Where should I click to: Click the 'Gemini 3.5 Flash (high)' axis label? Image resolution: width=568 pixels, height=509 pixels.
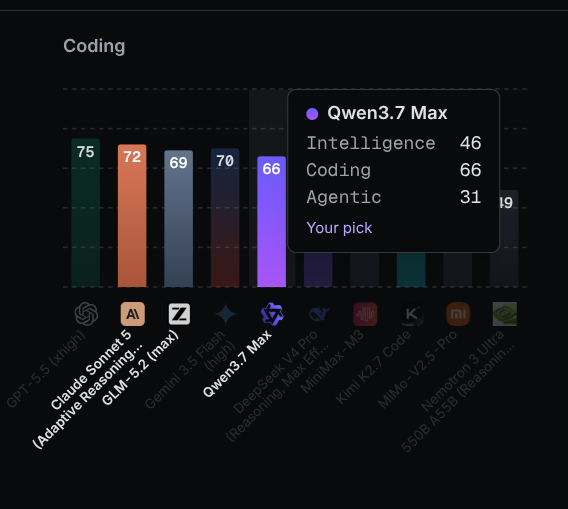click(x=191, y=369)
